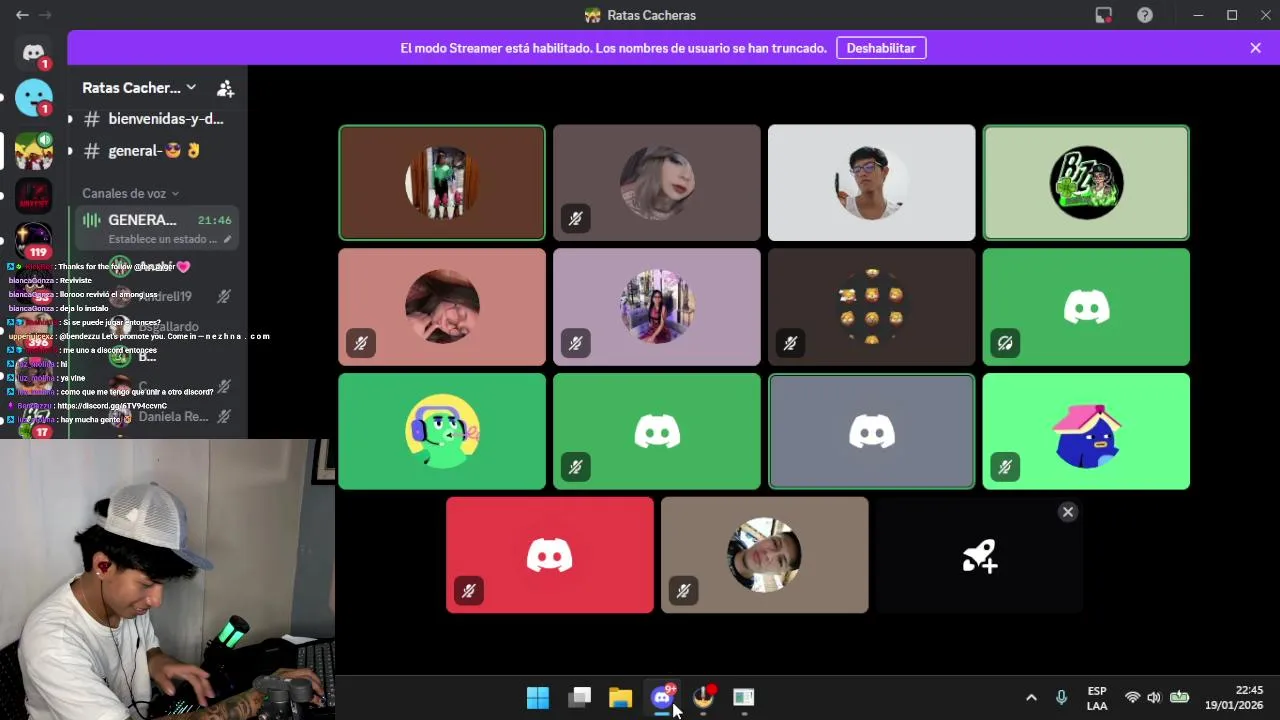1280x720 pixels.
Task: Go back using the back arrow
Action: point(22,15)
